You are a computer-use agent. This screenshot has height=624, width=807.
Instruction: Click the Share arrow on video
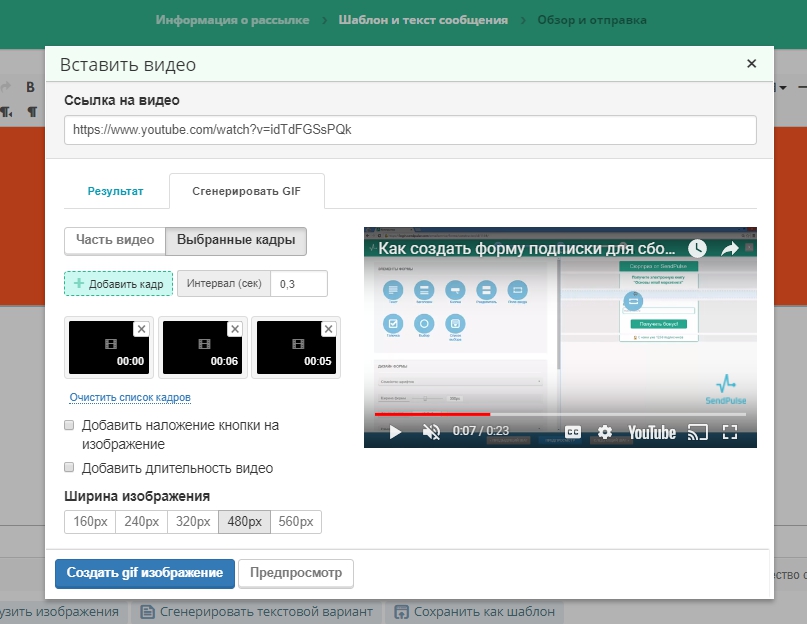coord(729,248)
